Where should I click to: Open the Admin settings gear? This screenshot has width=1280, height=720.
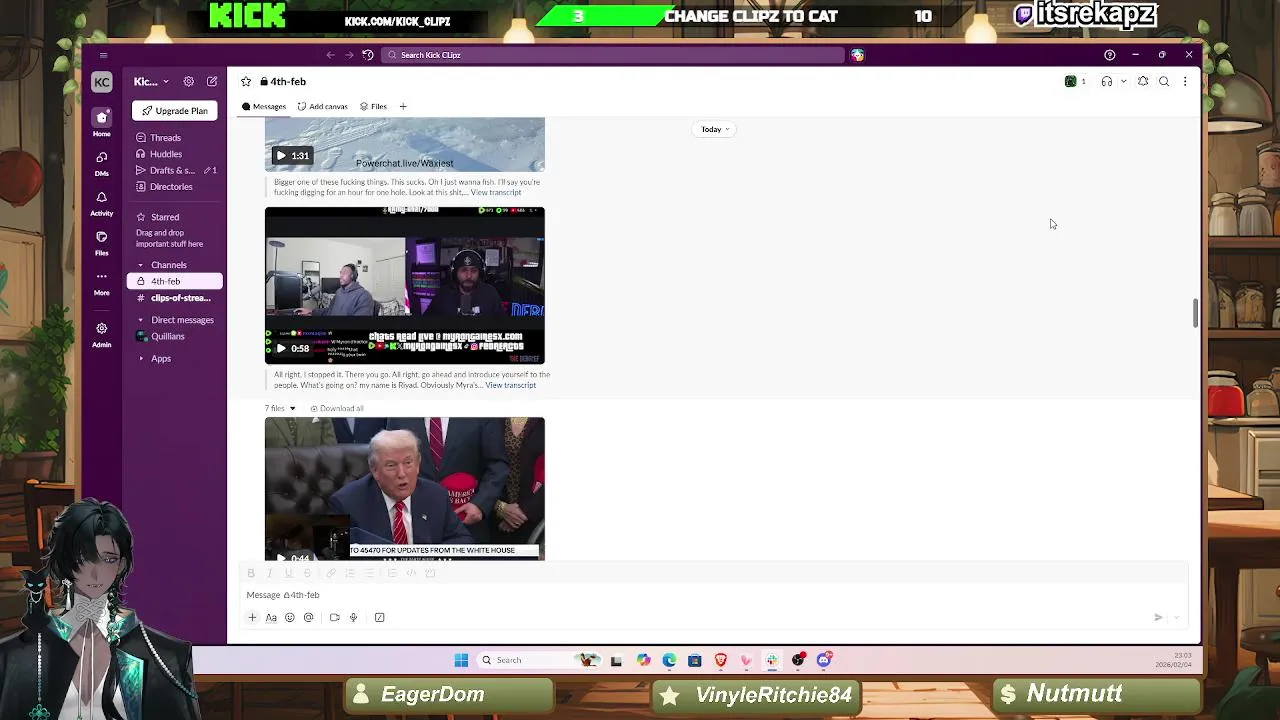pyautogui.click(x=101, y=333)
